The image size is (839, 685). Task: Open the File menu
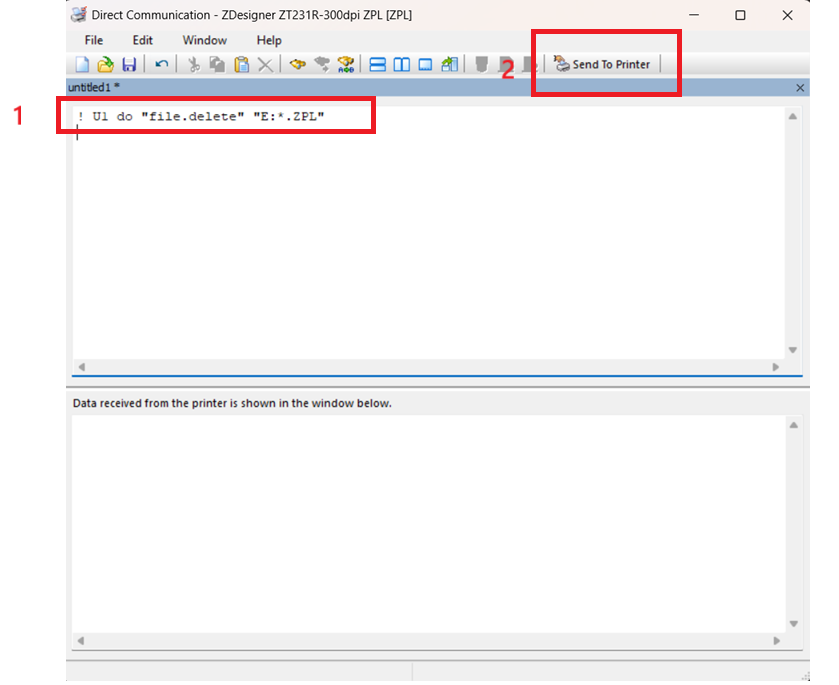click(94, 40)
